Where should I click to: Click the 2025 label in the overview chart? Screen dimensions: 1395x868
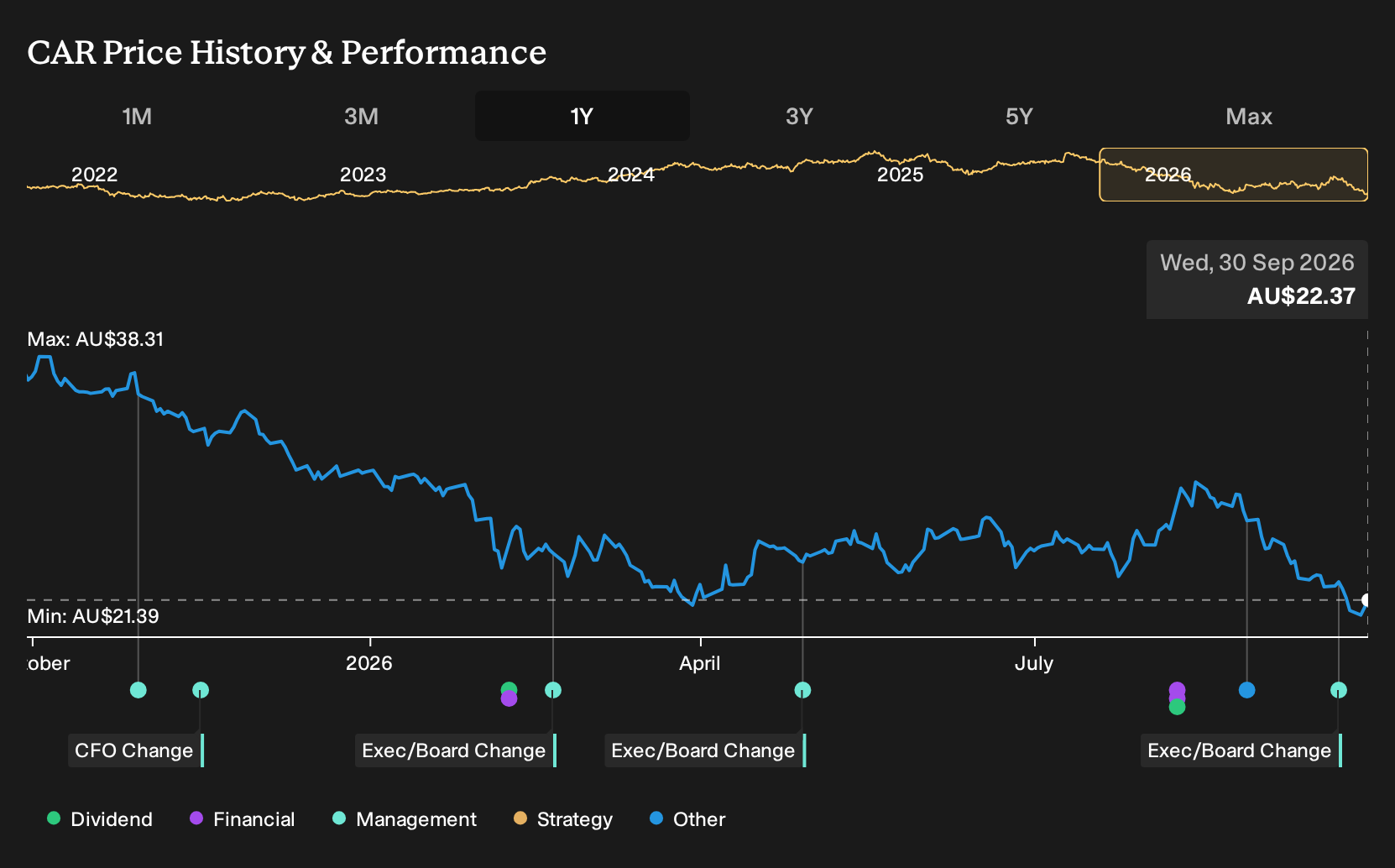click(x=900, y=175)
